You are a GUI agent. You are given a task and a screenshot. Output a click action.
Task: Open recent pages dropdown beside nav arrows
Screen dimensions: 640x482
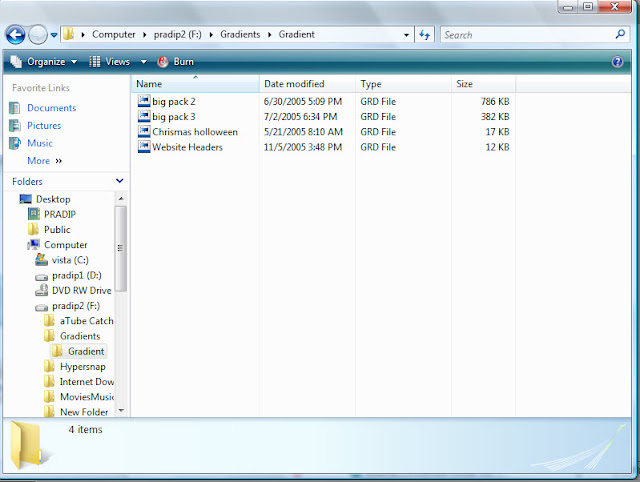pyautogui.click(x=54, y=35)
